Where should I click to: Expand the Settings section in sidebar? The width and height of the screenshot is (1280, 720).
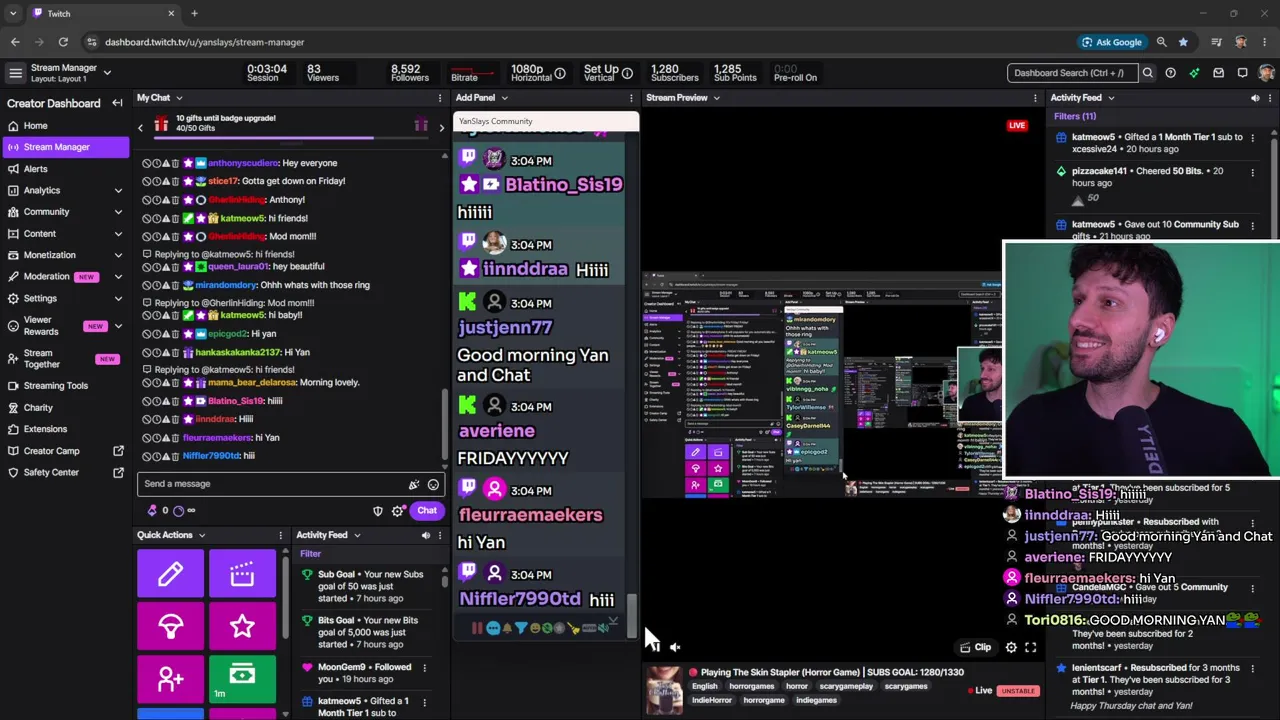pyautogui.click(x=65, y=298)
